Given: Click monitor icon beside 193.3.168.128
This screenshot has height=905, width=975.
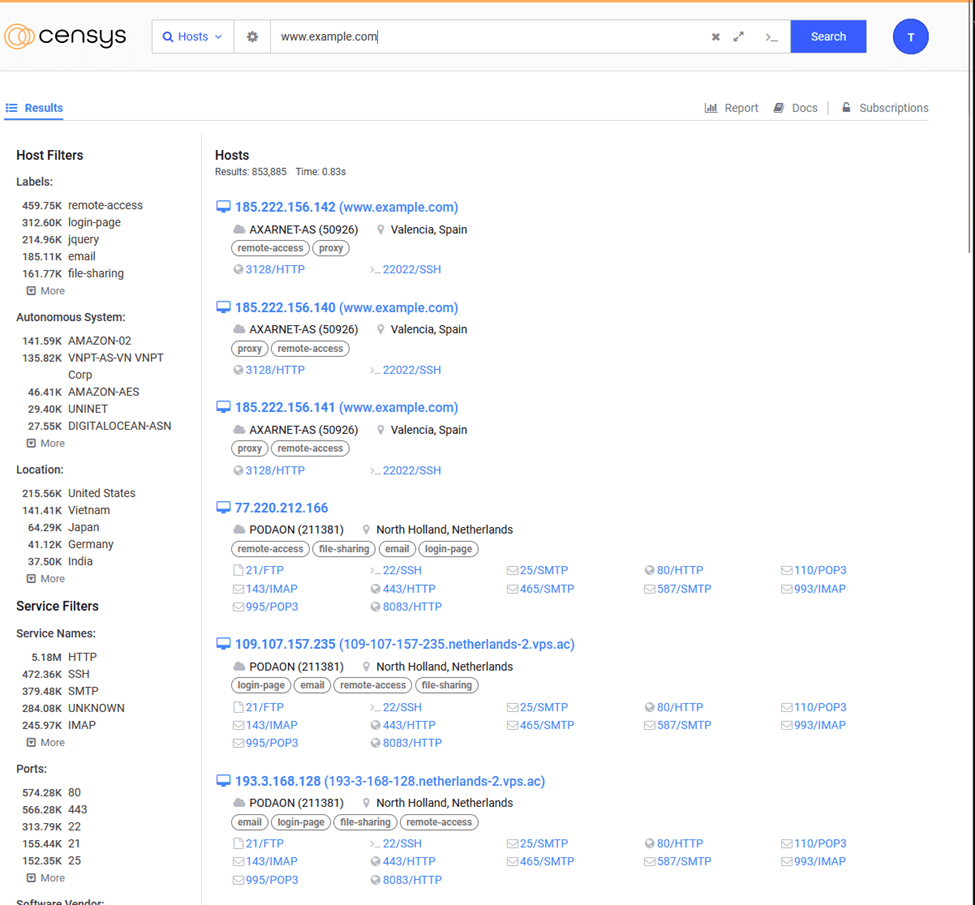Looking at the screenshot, I should click(x=223, y=781).
